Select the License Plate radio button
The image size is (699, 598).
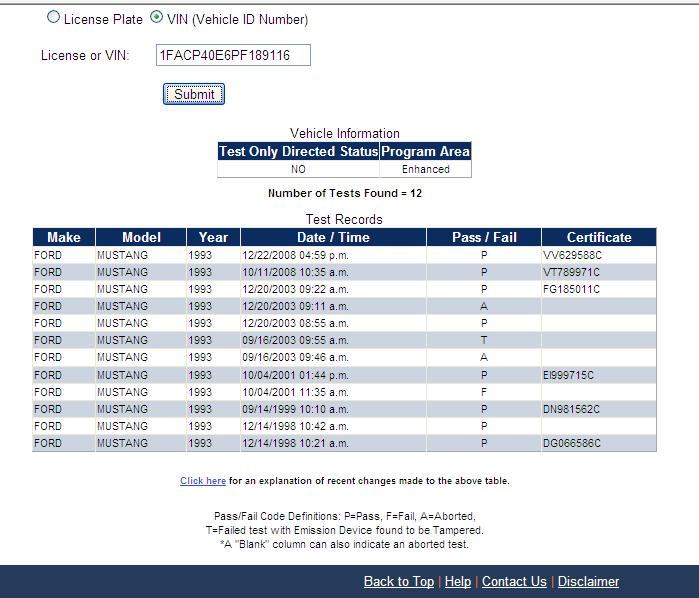(x=54, y=19)
